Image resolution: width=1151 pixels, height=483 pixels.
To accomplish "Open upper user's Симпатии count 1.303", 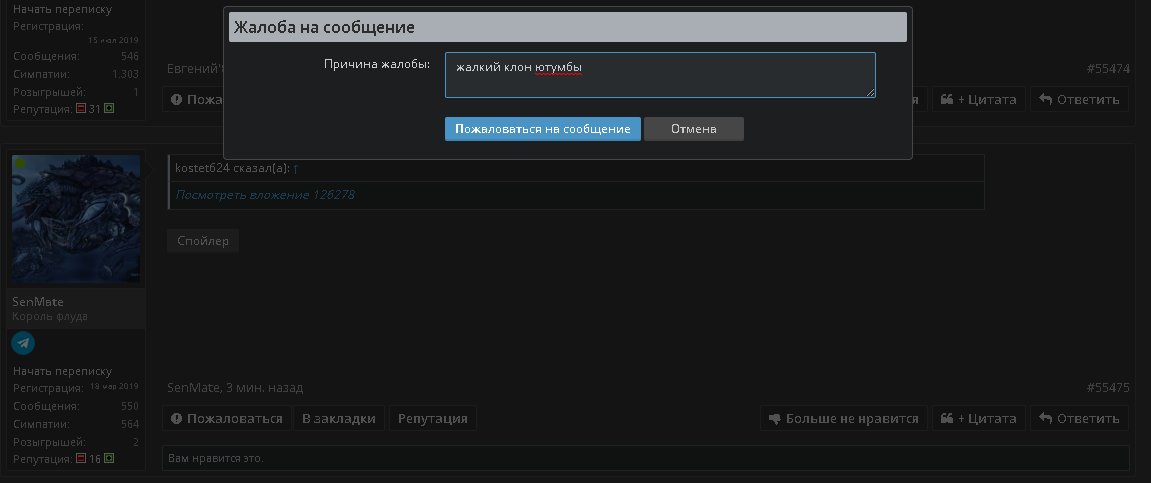I will (x=126, y=73).
